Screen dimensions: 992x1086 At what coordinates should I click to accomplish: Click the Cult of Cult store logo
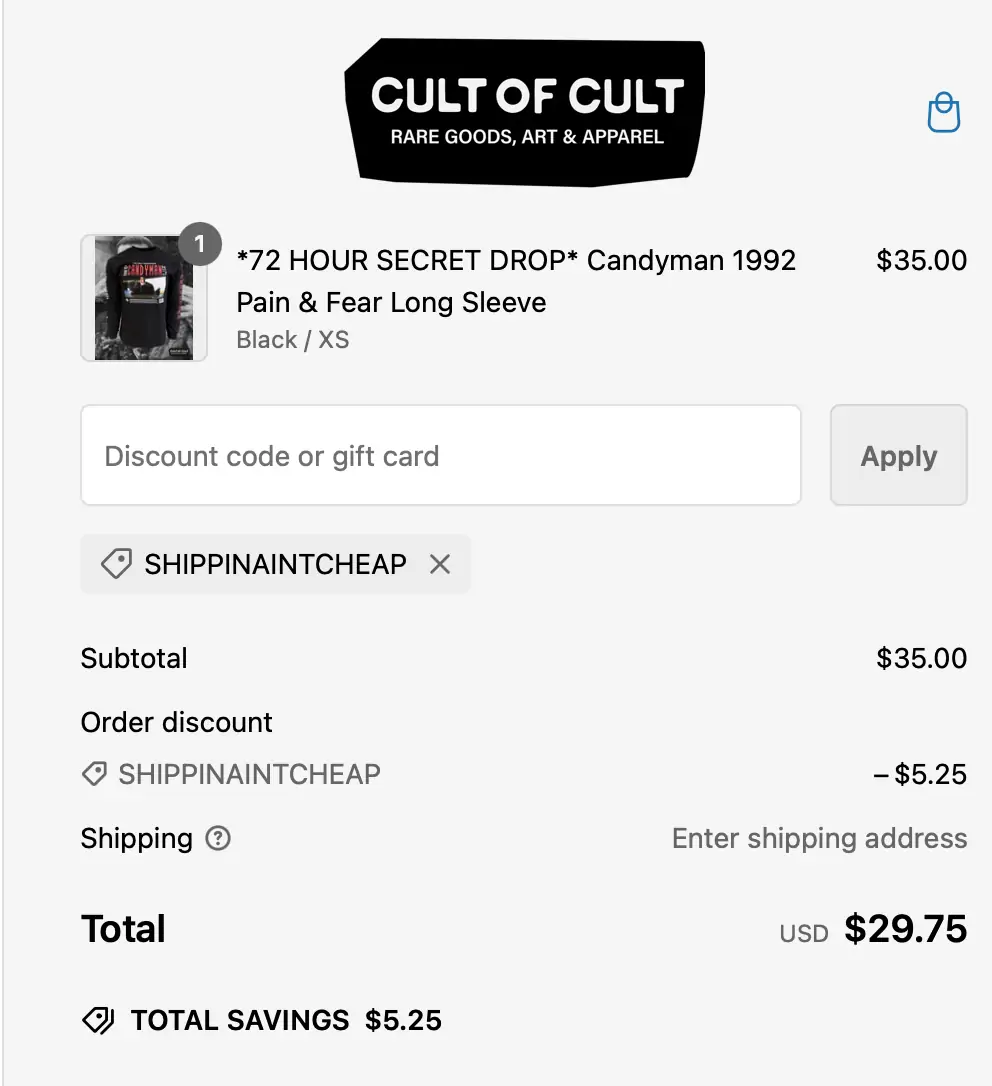(x=526, y=112)
